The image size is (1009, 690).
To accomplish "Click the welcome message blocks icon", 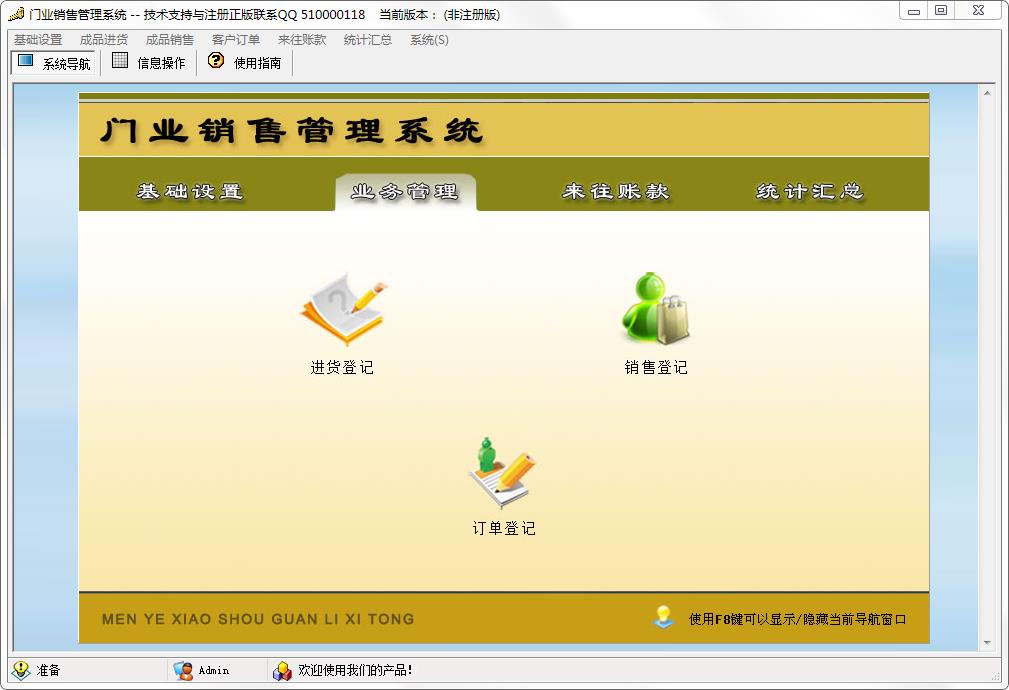I will tap(282, 671).
